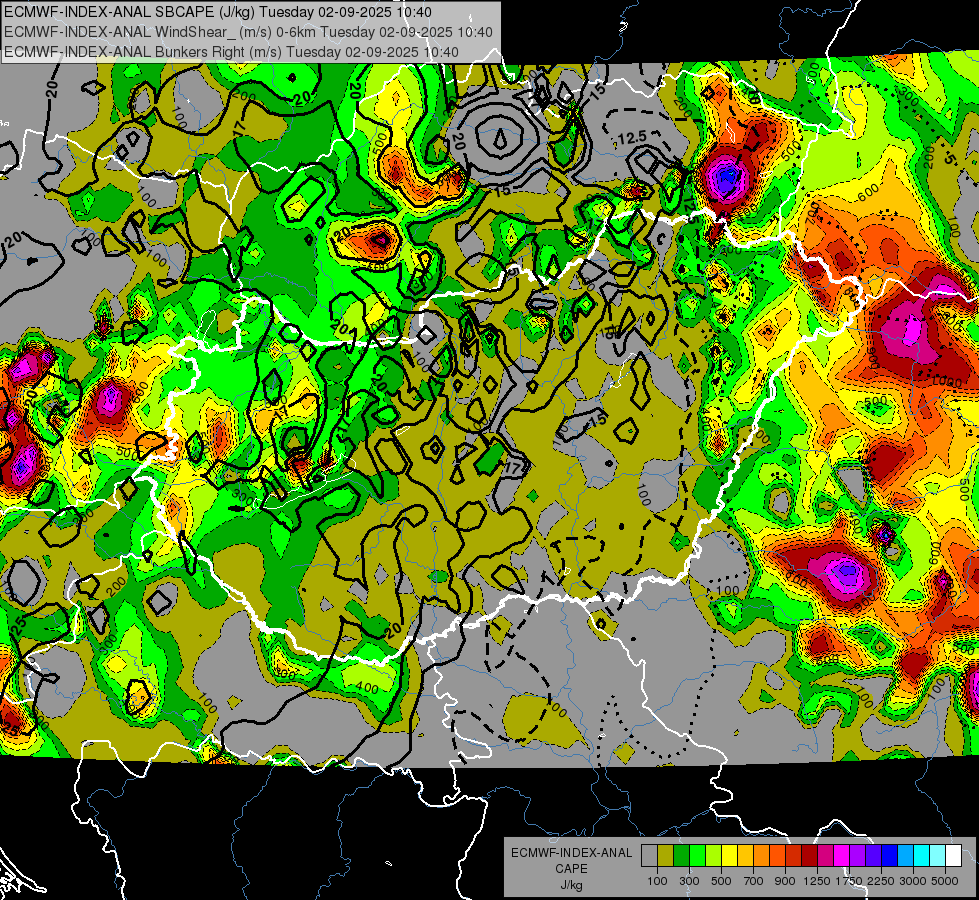Select the WindShear 0-6km title line
Screen dimensions: 979x900
pos(248,32)
